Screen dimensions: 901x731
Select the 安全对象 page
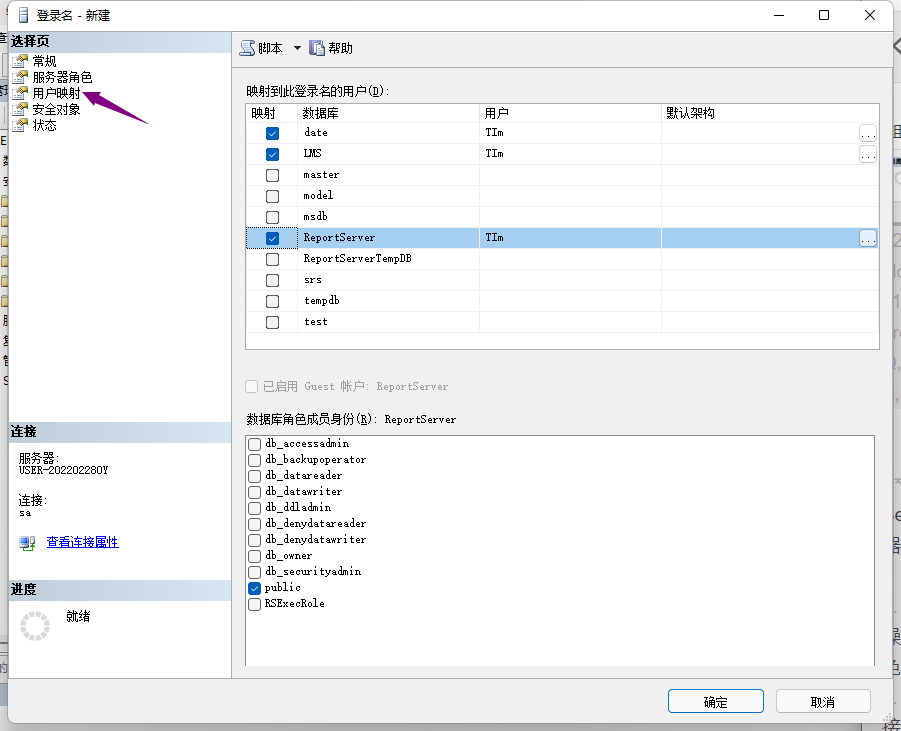click(x=56, y=109)
